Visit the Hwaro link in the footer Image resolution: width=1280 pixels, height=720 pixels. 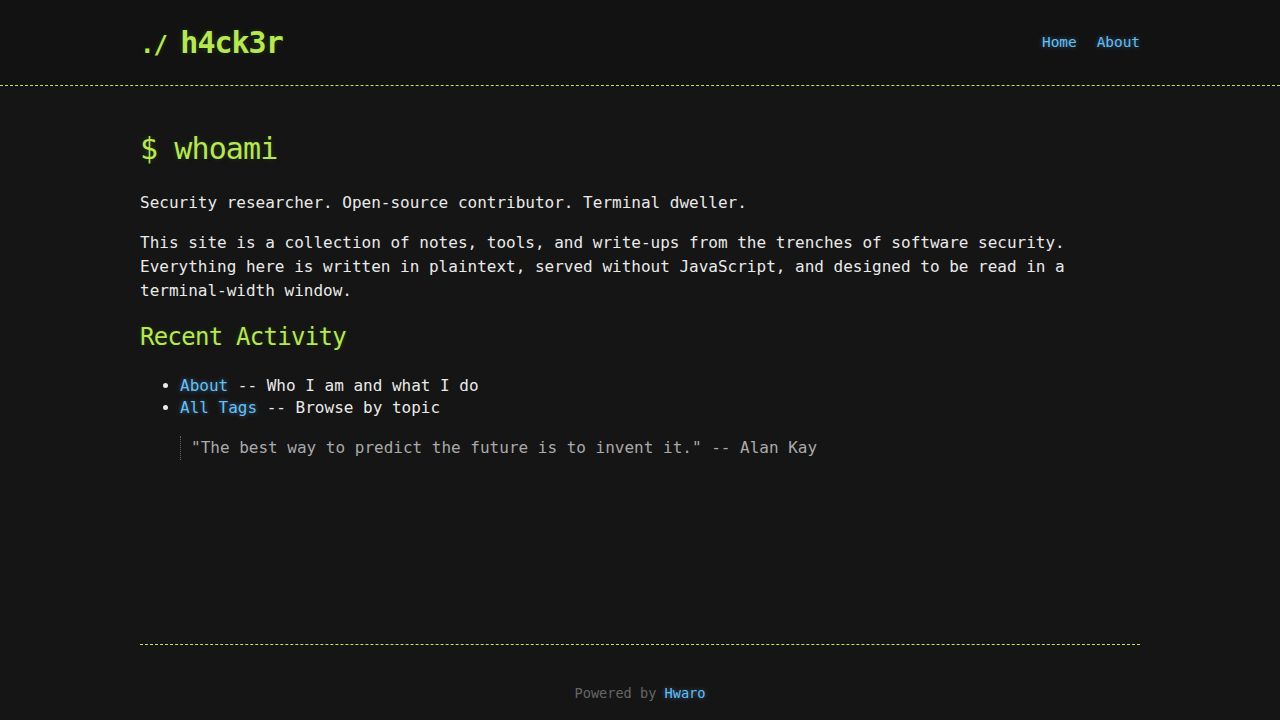tap(684, 693)
